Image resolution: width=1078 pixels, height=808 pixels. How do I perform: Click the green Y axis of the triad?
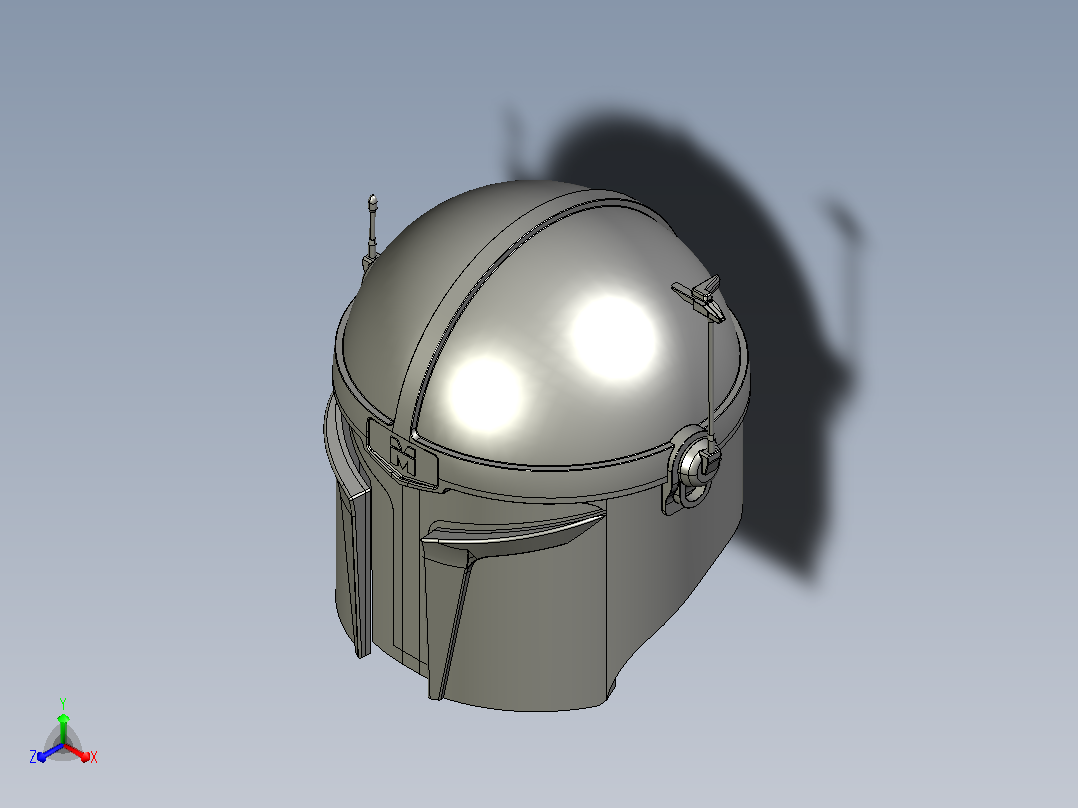click(x=63, y=729)
